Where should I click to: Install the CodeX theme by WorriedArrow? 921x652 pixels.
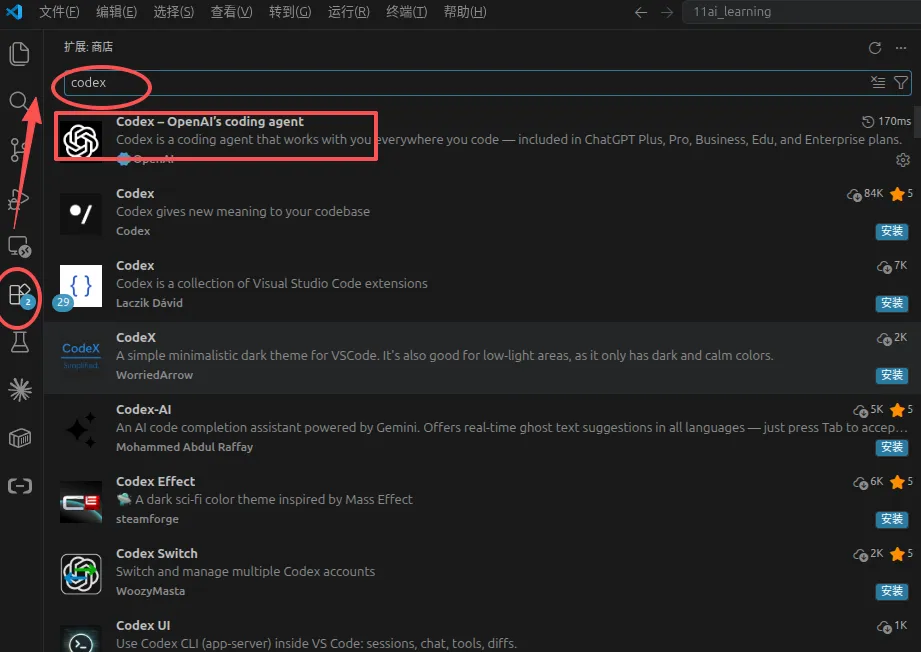(x=892, y=375)
